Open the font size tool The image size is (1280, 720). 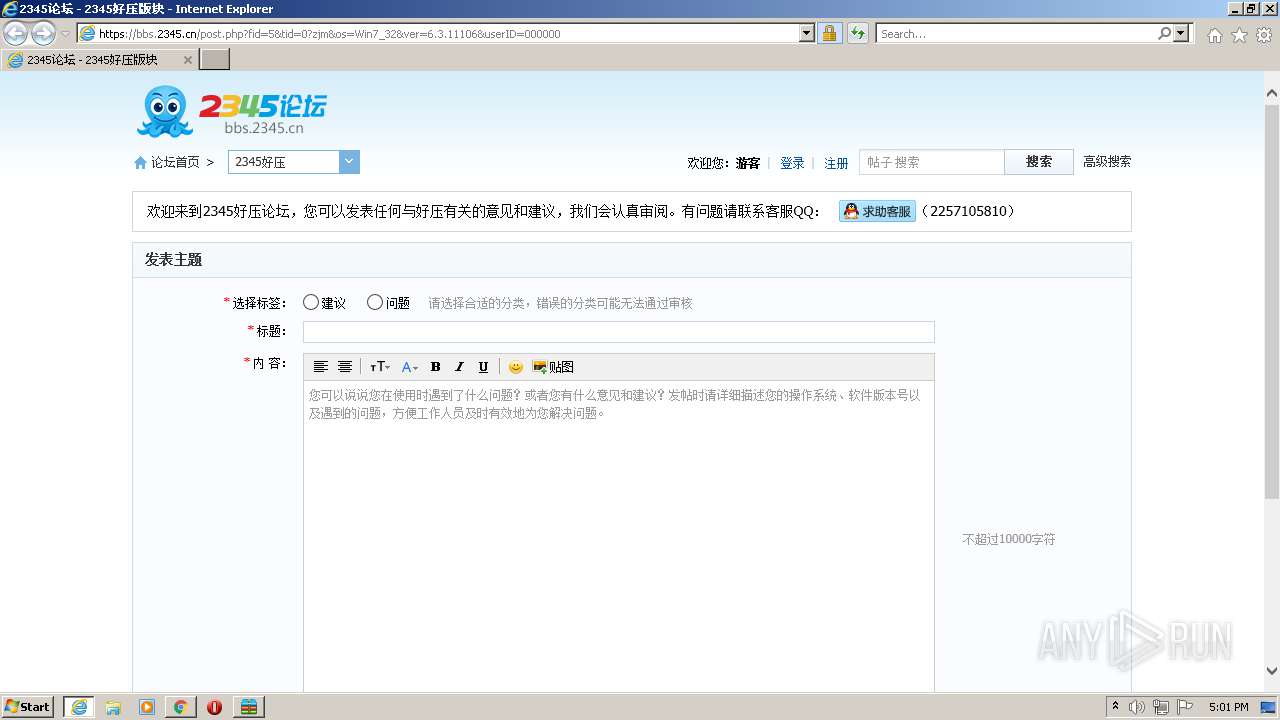click(x=380, y=367)
